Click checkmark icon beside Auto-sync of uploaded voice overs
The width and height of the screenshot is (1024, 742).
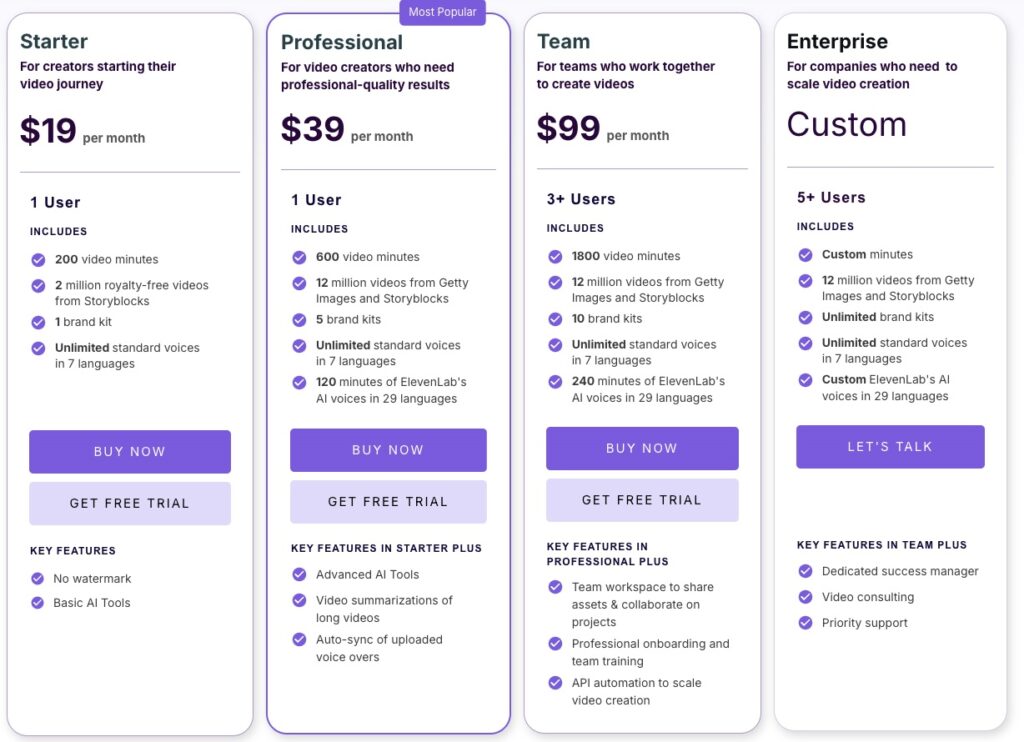(x=299, y=640)
